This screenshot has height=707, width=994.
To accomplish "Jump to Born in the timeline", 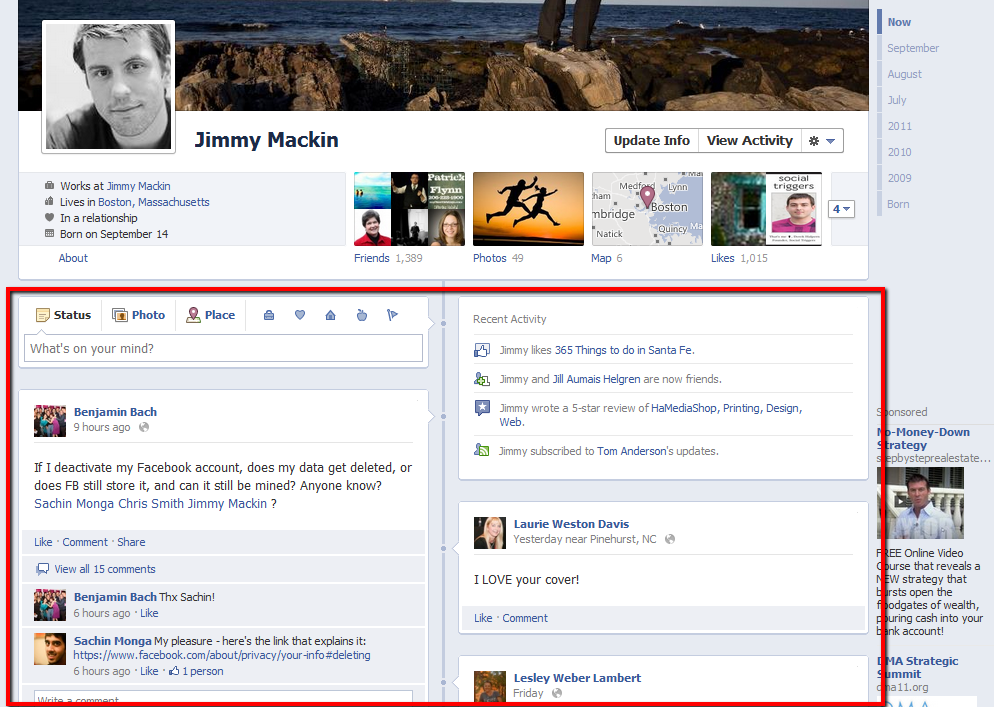I will pos(898,204).
